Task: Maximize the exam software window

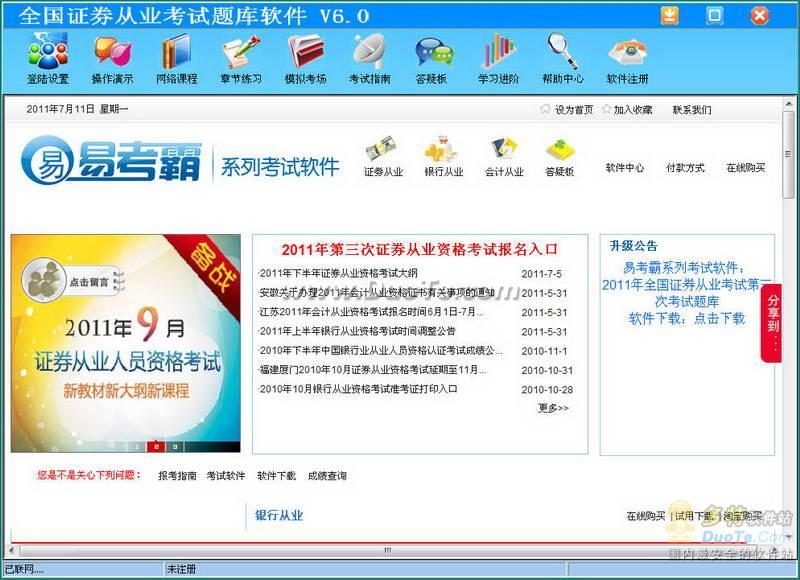Action: [x=714, y=15]
